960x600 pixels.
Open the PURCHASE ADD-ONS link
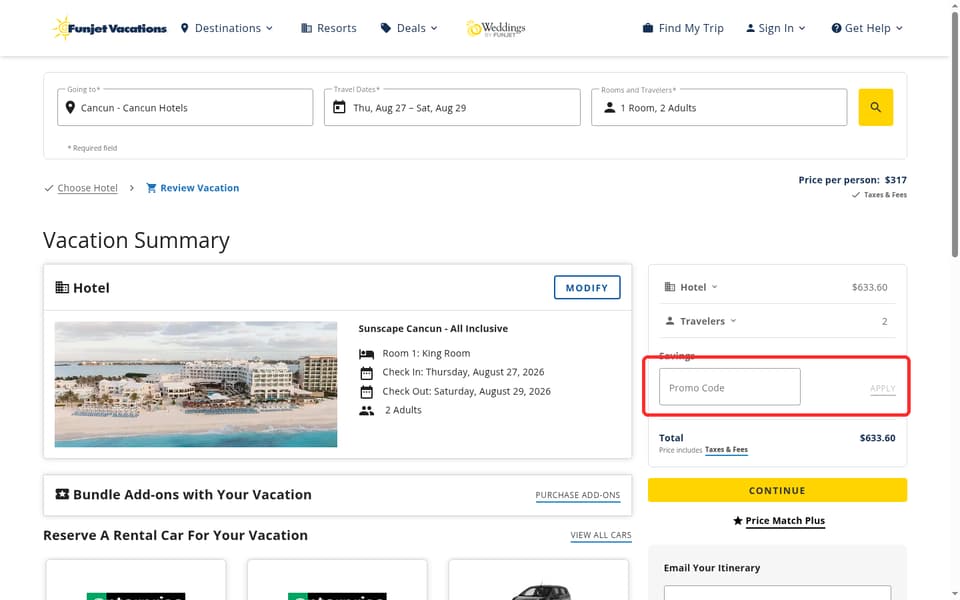click(x=577, y=495)
